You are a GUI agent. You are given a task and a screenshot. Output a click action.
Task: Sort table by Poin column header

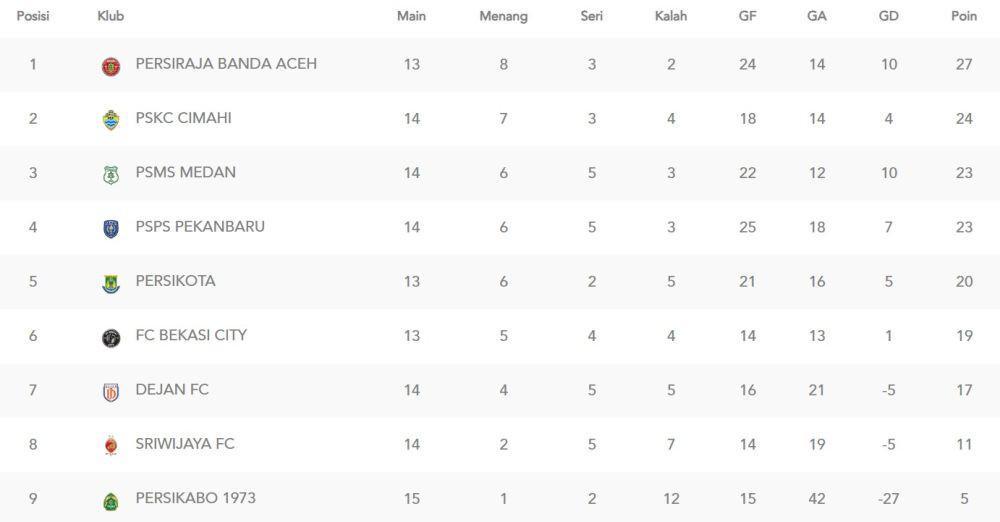click(964, 16)
